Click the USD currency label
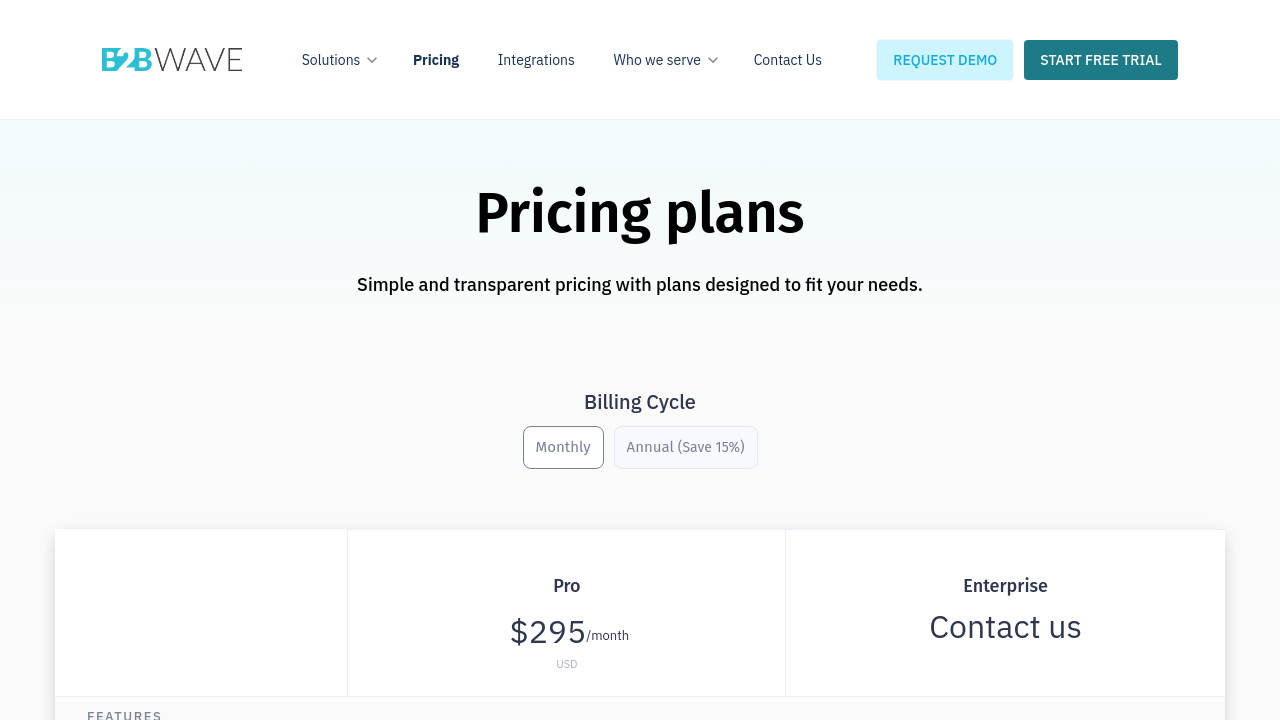 pyautogui.click(x=566, y=664)
